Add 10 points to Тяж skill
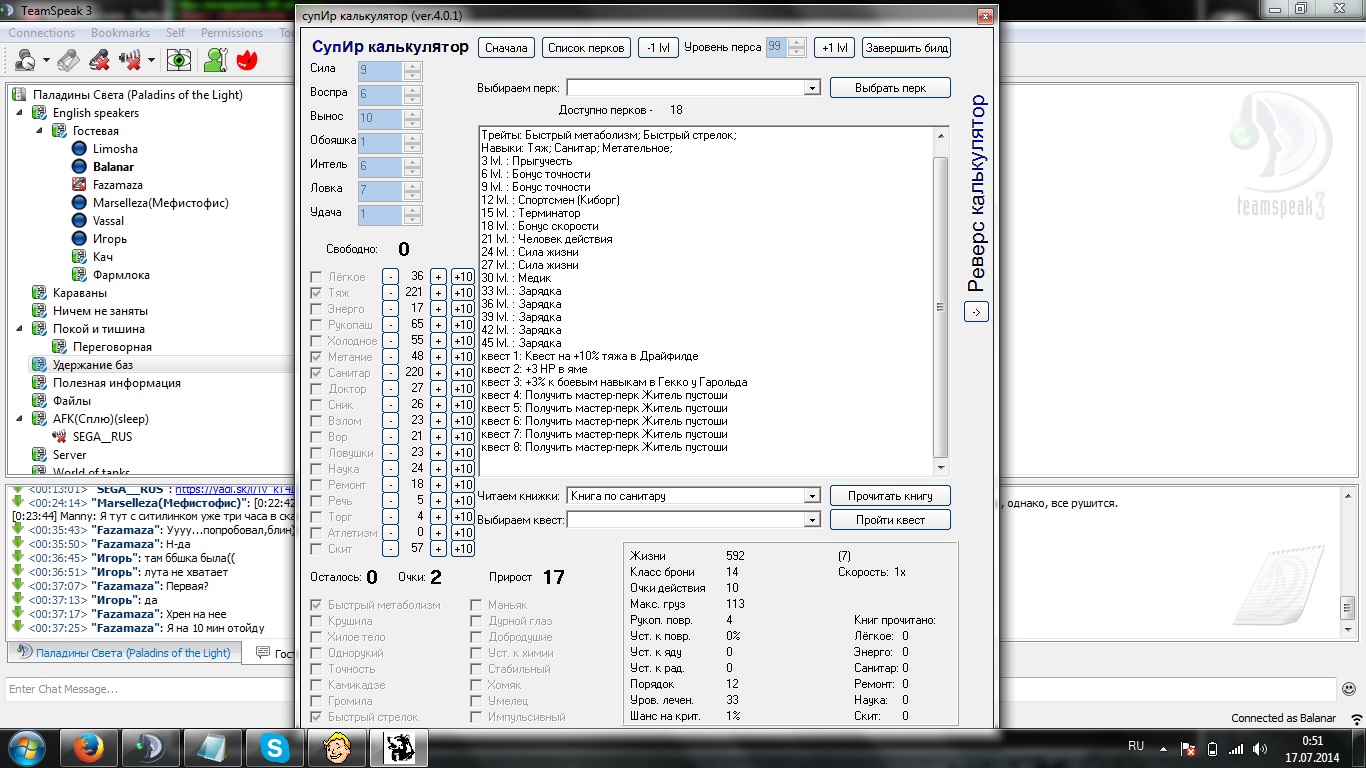The height and width of the screenshot is (768, 1366). (462, 293)
